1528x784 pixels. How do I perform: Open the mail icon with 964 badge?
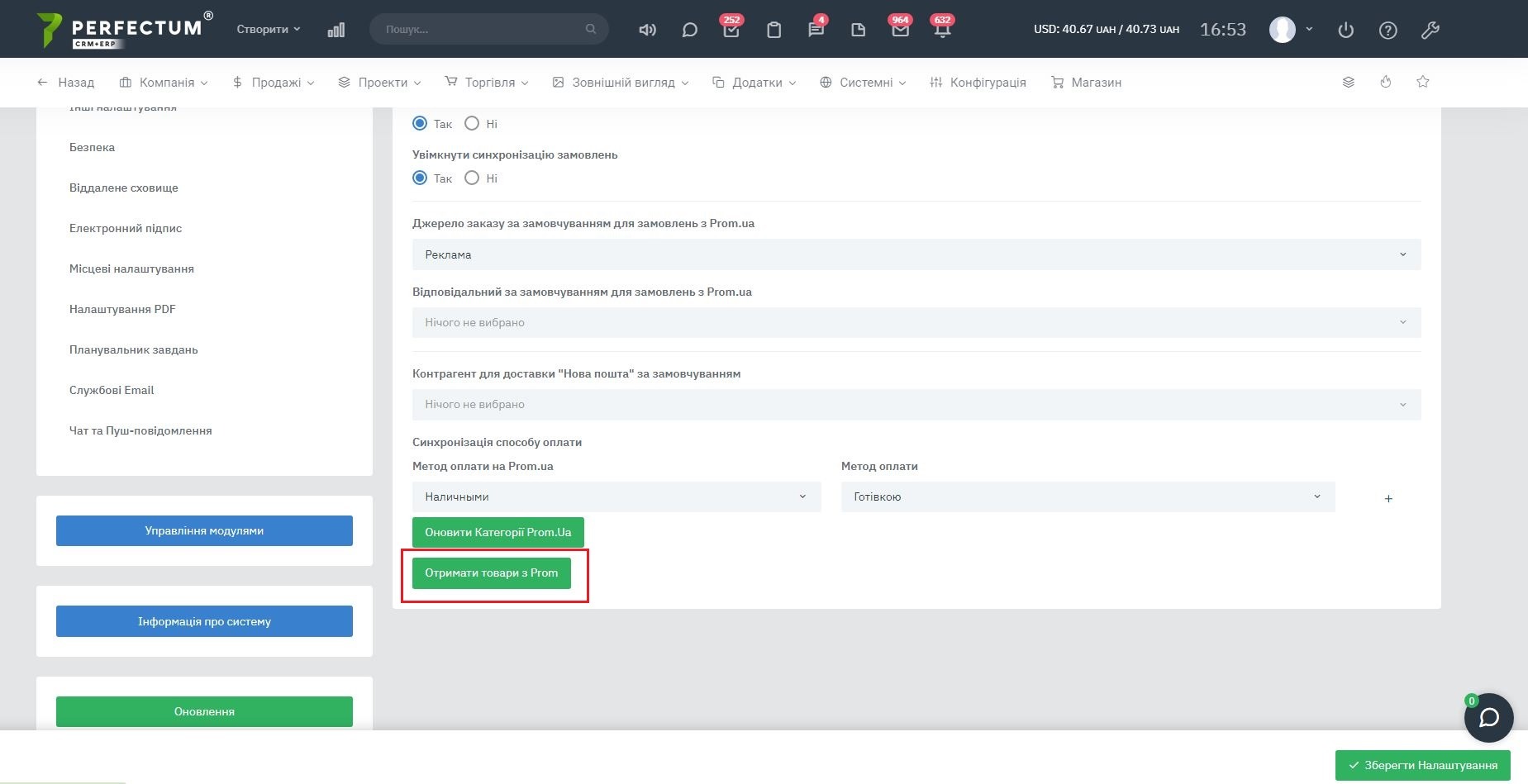(x=900, y=30)
